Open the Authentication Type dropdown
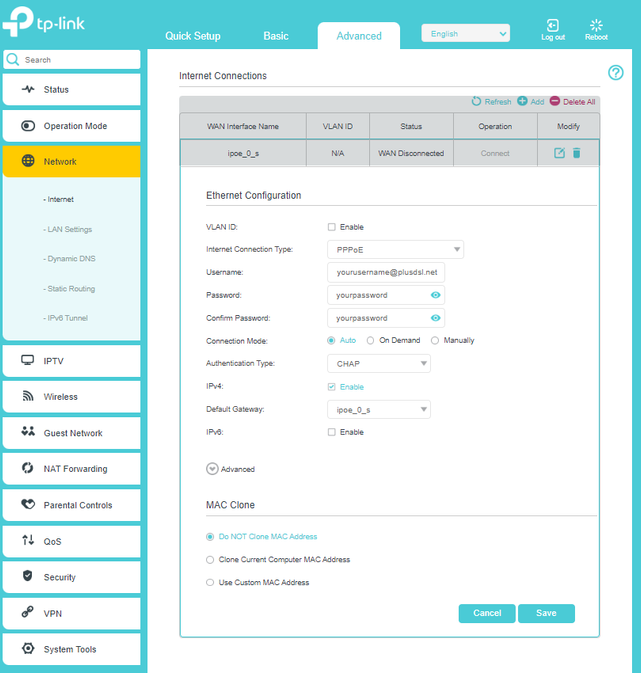This screenshot has height=673, width=641. [378, 364]
